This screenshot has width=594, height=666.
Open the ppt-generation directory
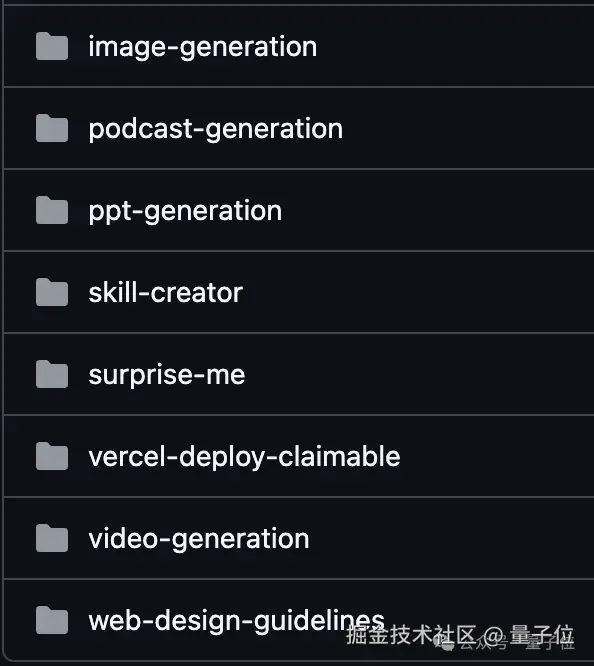point(185,211)
